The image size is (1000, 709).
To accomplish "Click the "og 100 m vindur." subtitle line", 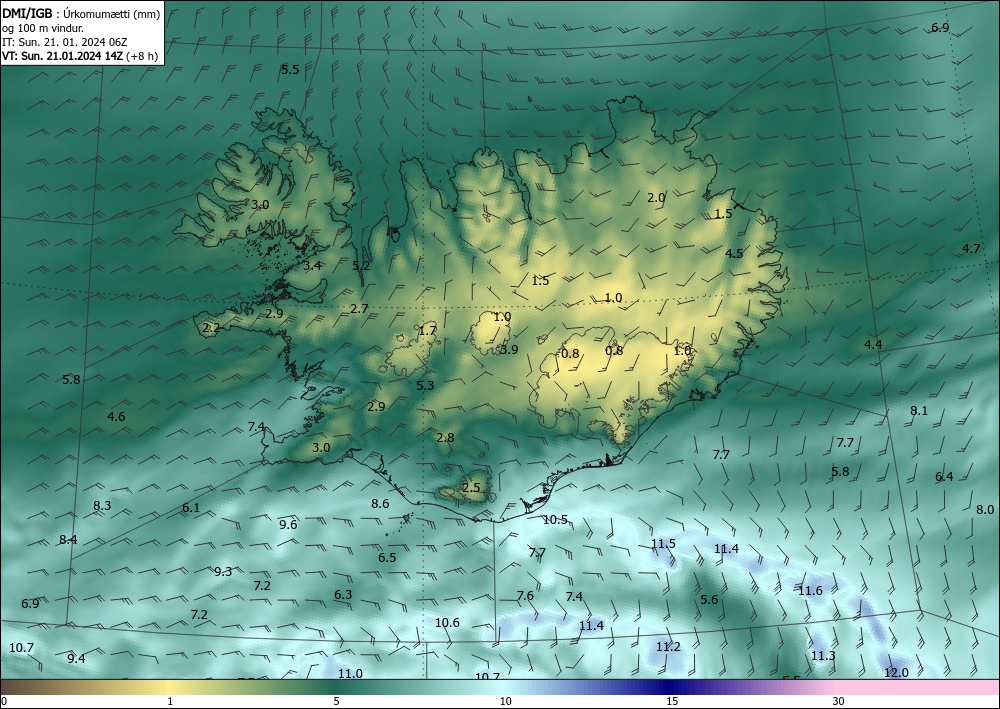I will pyautogui.click(x=42, y=28).
